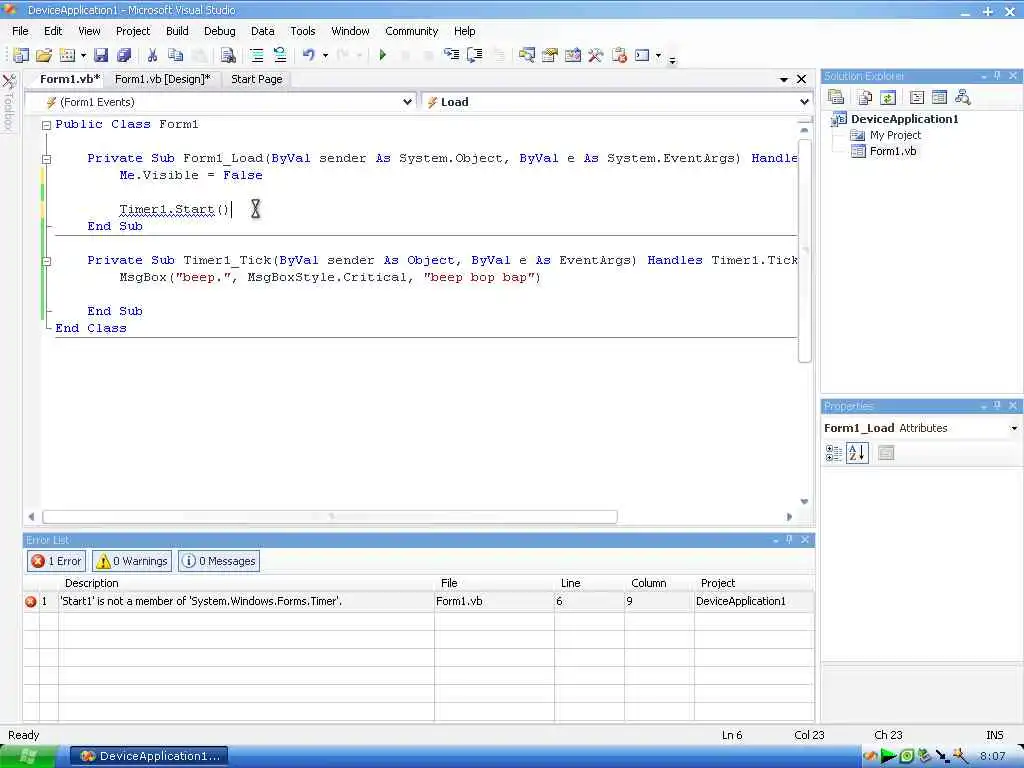Toggle the 1 Error filter button
Viewport: 1024px width, 768px height.
pos(57,561)
